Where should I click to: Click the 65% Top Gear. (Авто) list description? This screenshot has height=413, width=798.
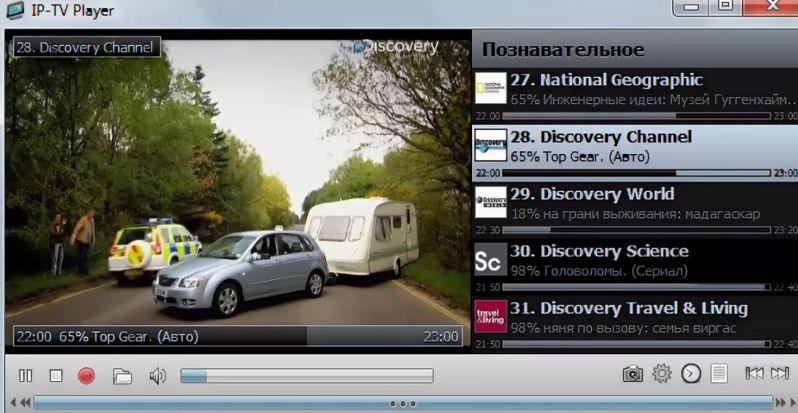(x=580, y=156)
